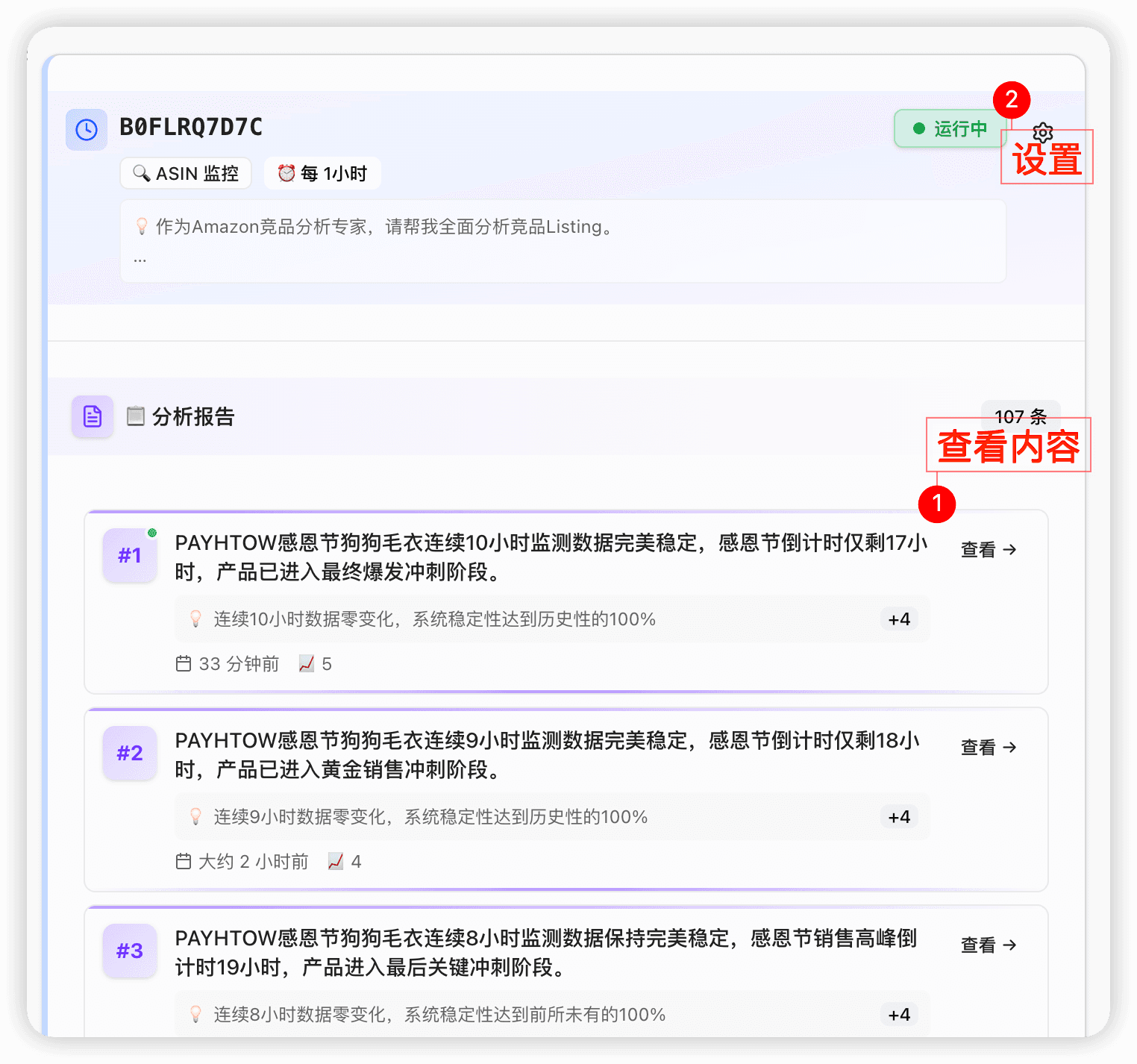Screen dimensions: 1137x1064
Task: Click the clock icon beside B0FLRQ7D7C
Action: 87,128
